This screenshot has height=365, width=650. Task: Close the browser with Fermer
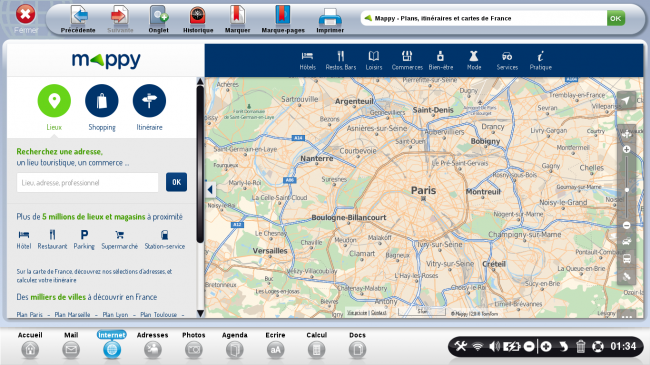coord(26,18)
